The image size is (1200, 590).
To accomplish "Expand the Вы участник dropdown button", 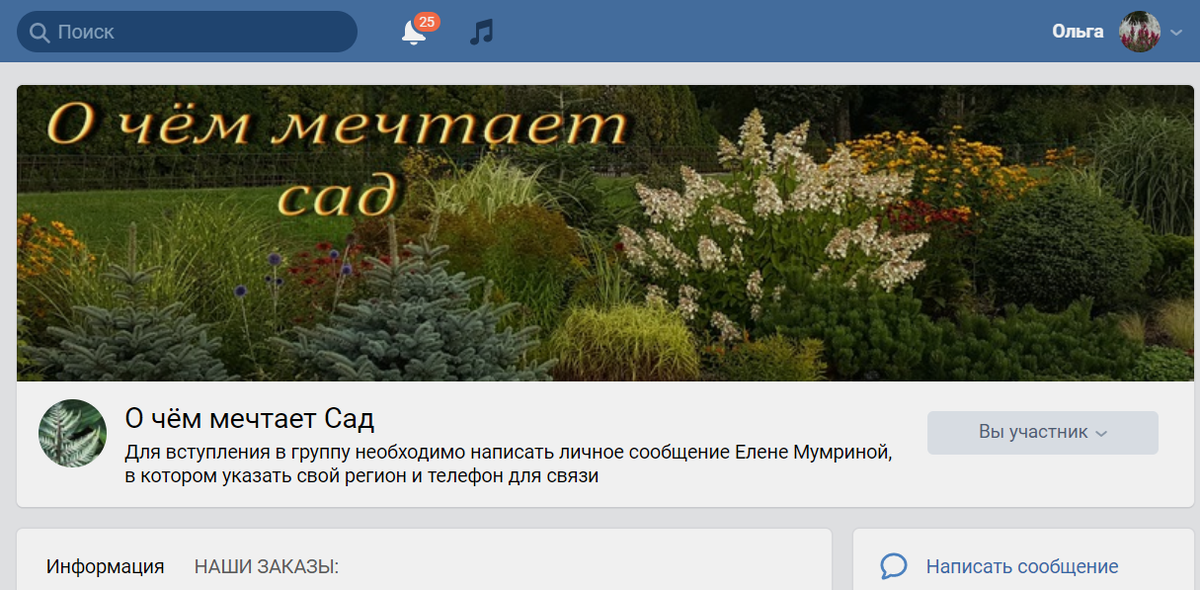I will coord(1043,433).
